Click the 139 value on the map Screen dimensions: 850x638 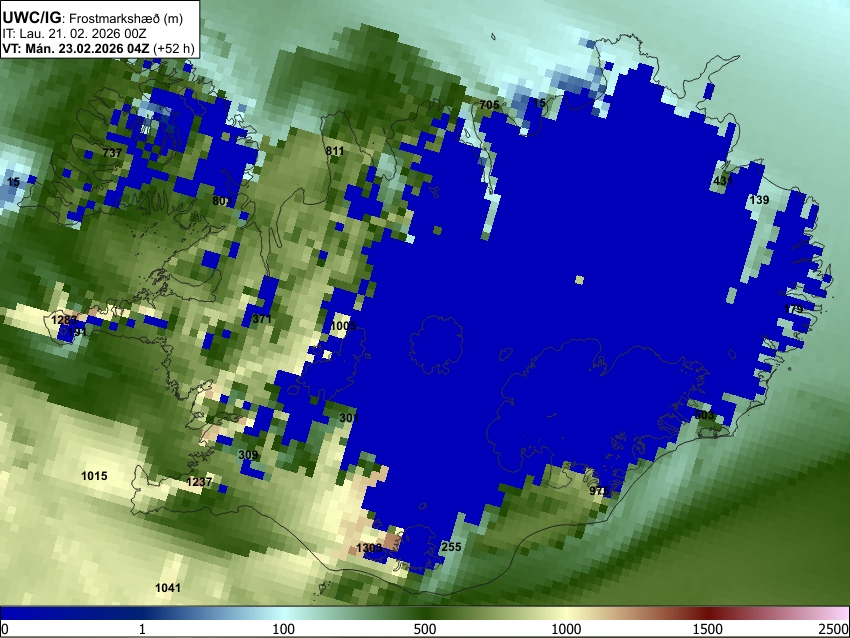[x=759, y=200]
